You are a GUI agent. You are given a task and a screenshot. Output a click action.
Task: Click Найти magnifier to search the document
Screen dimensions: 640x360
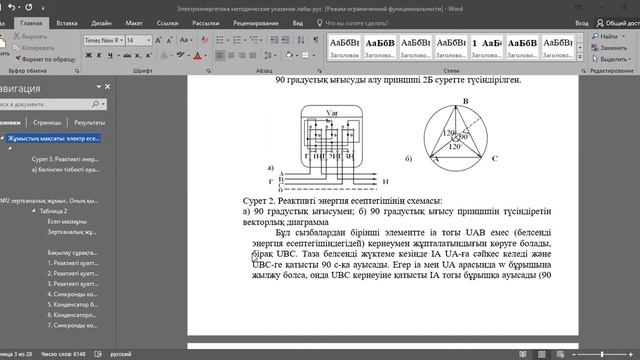[x=605, y=36]
